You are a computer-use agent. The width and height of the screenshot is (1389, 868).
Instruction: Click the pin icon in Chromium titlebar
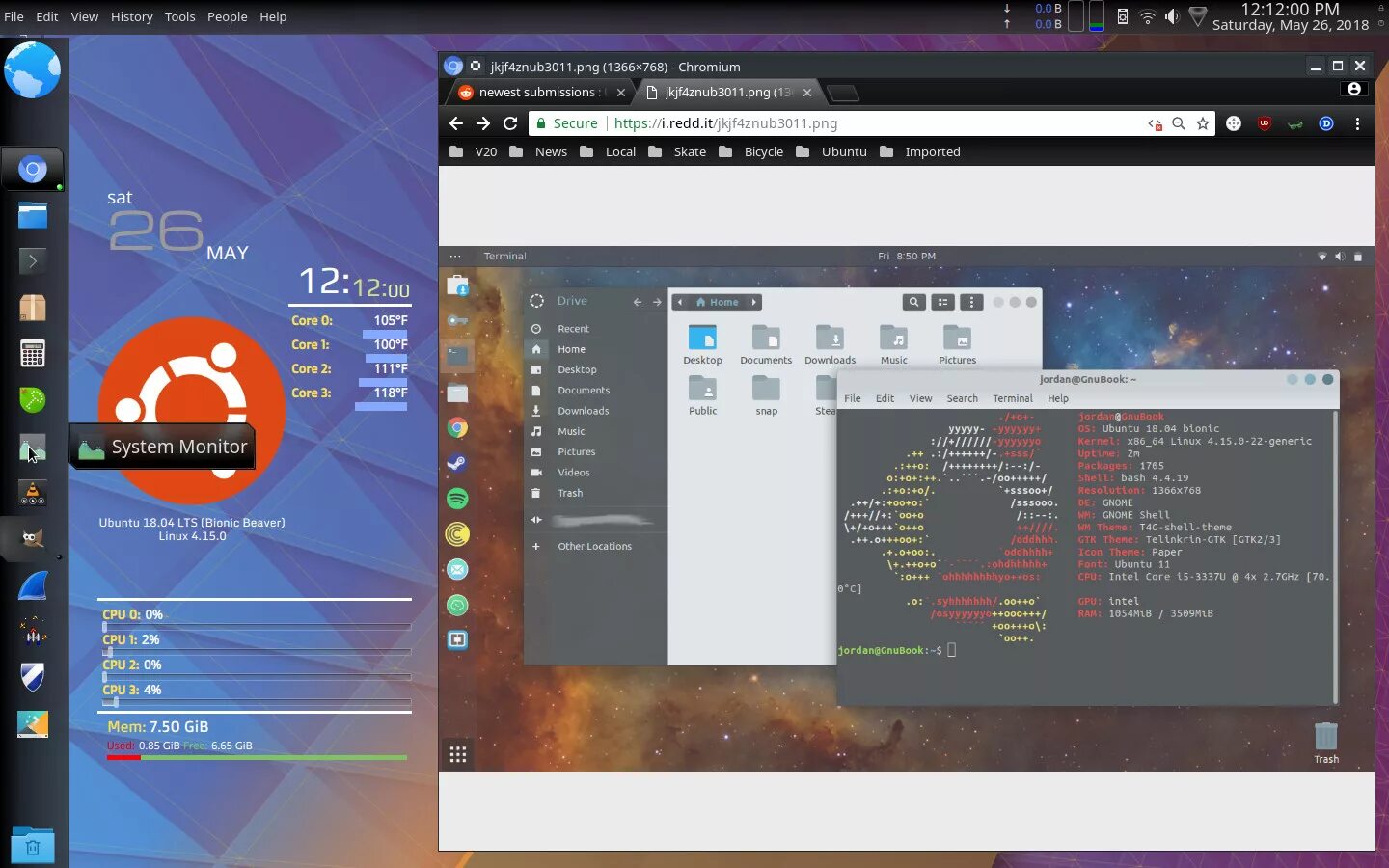click(x=476, y=67)
